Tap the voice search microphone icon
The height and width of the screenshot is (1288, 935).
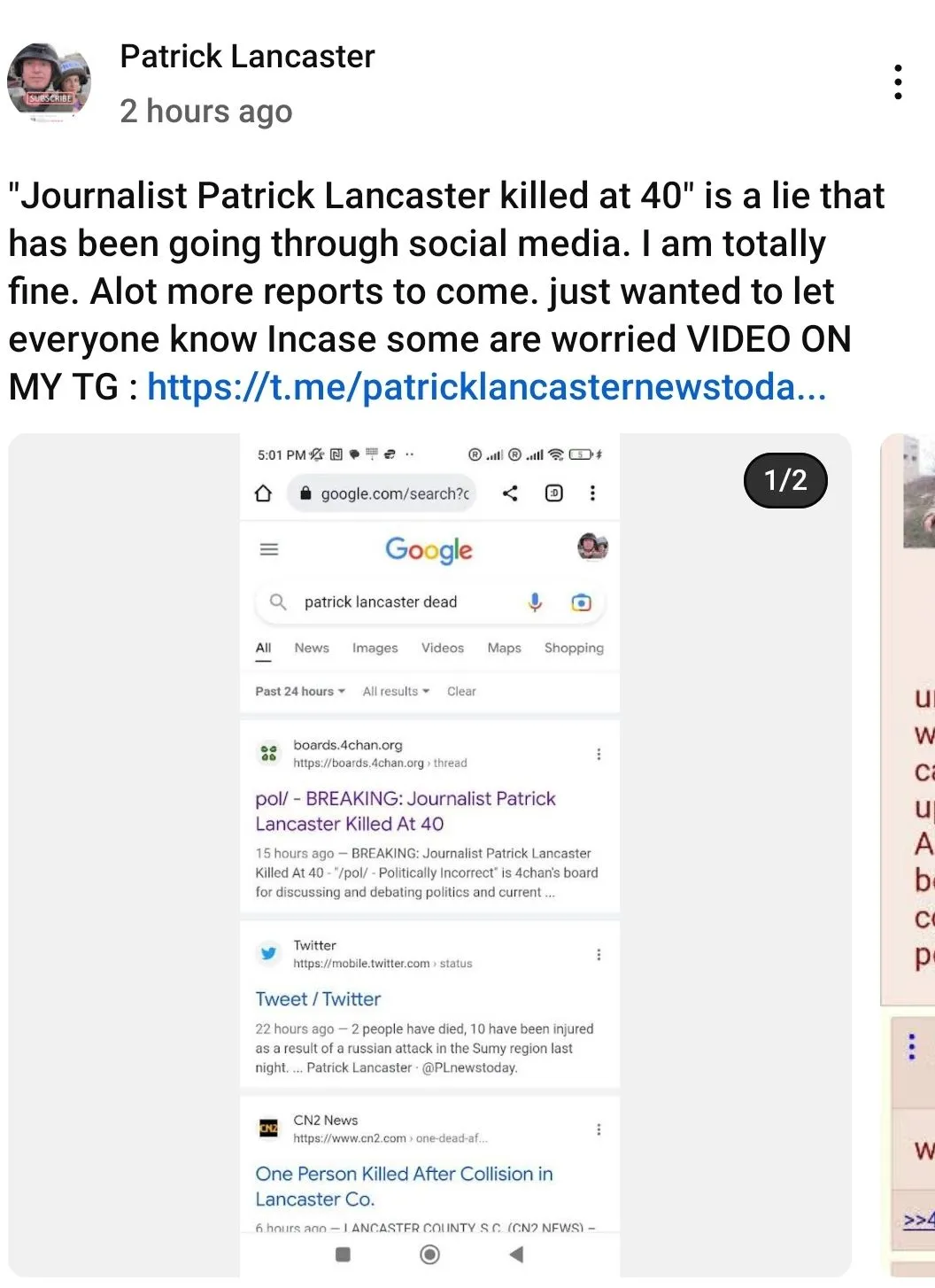click(534, 602)
